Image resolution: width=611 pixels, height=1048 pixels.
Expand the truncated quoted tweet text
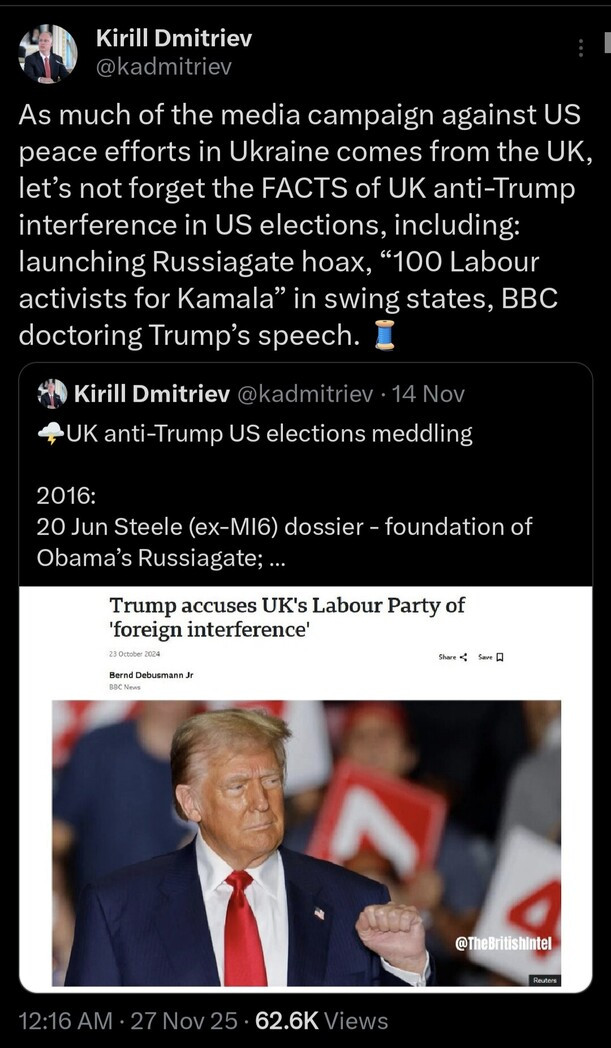point(275,557)
